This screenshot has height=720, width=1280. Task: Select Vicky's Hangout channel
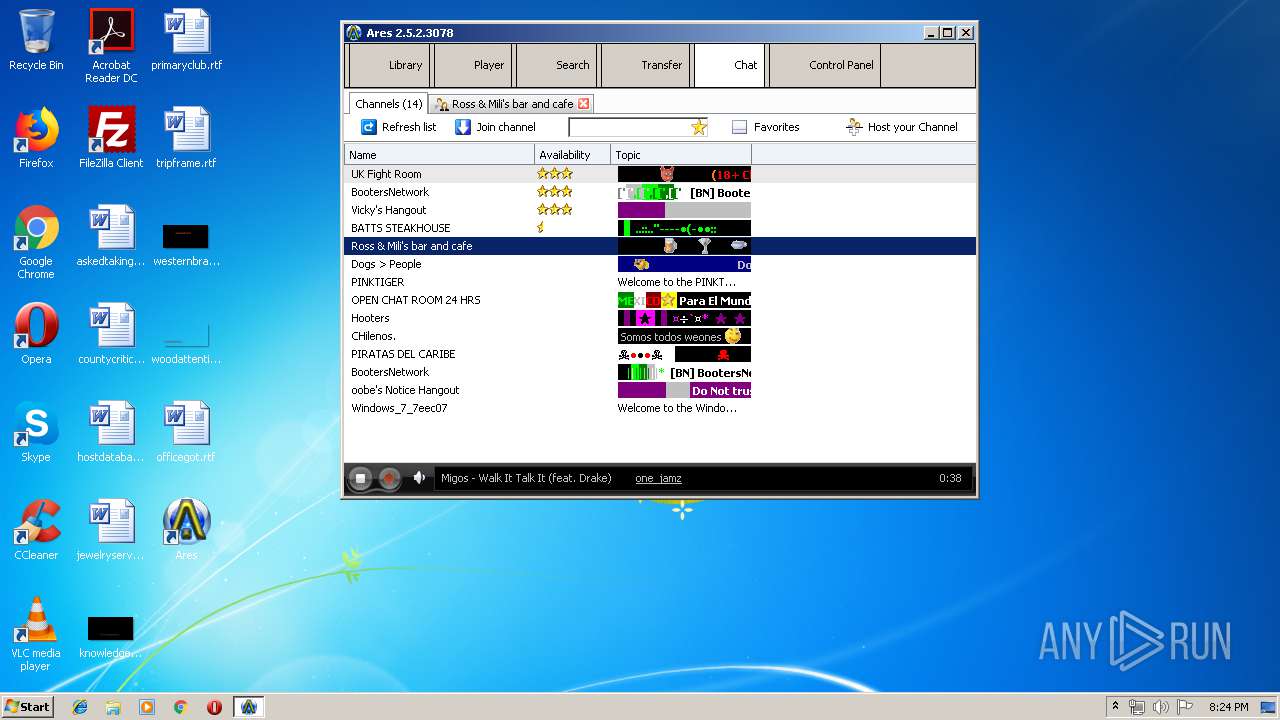click(x=660, y=210)
